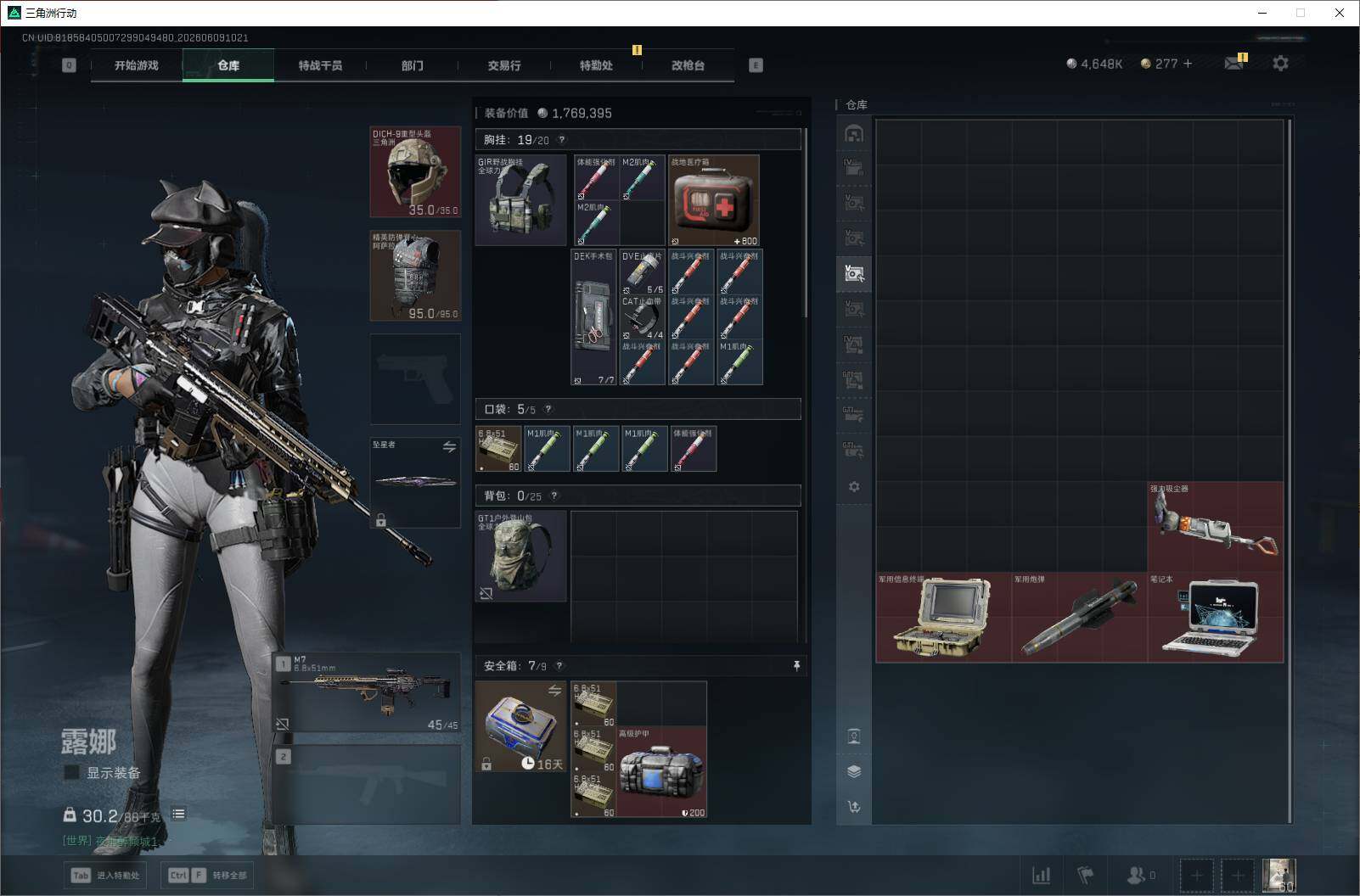
Task: Open the friends list icon
Action: [x=1140, y=875]
